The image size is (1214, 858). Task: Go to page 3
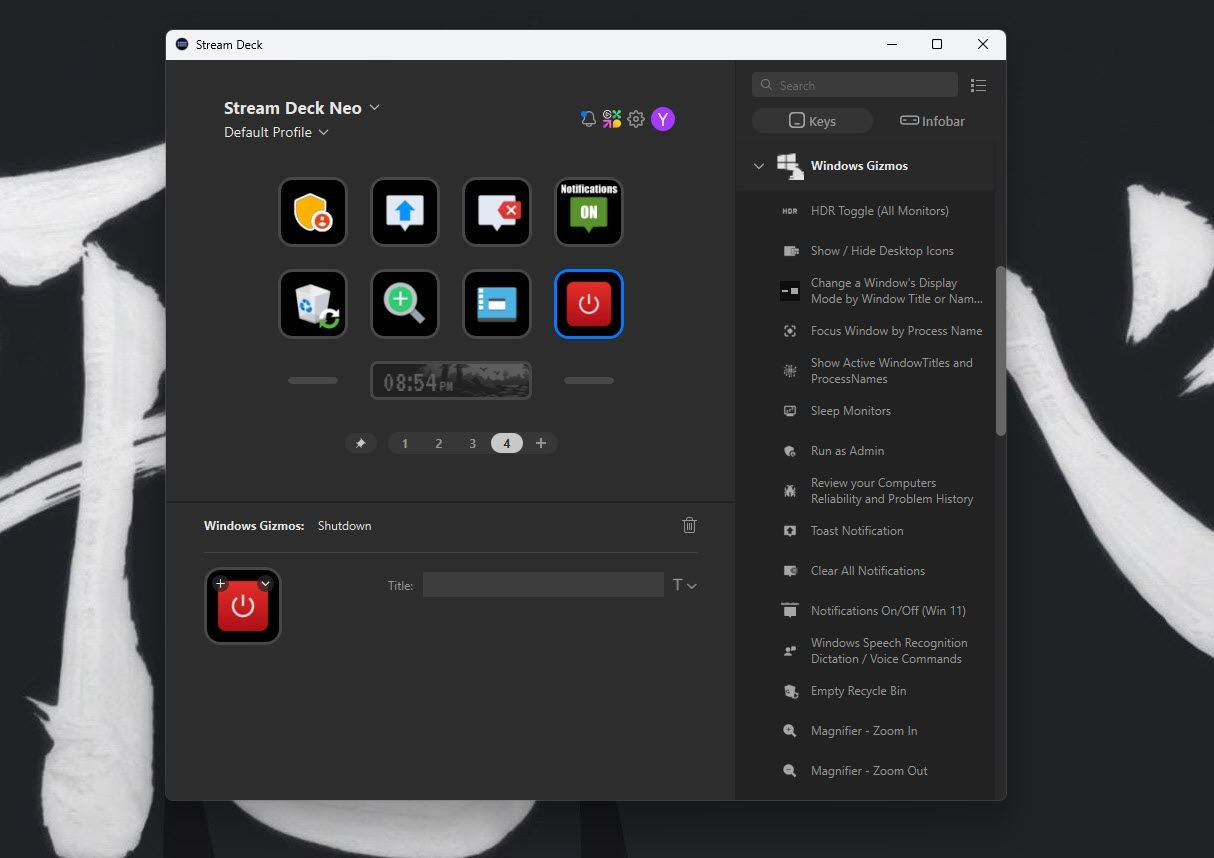pyautogui.click(x=473, y=443)
